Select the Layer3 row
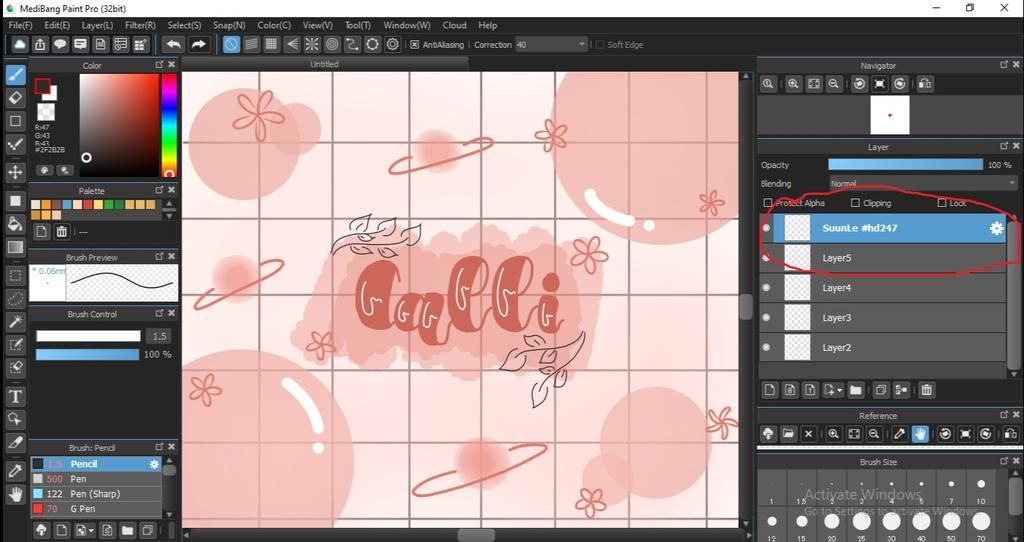The height and width of the screenshot is (542, 1024). point(883,317)
